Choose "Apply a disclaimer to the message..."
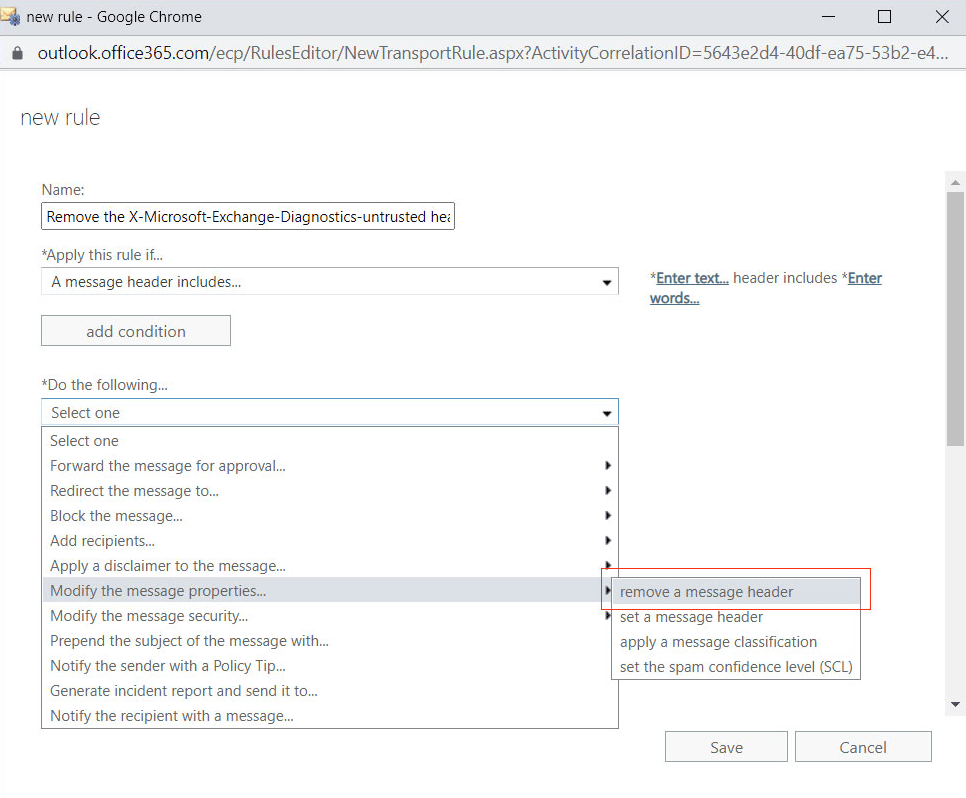 coord(167,565)
